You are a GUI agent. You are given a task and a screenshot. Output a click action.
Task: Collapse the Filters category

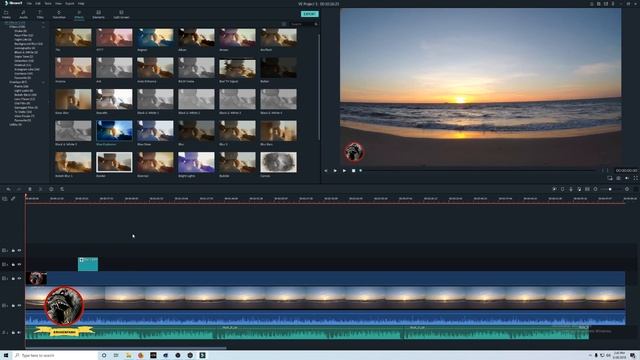43,27
